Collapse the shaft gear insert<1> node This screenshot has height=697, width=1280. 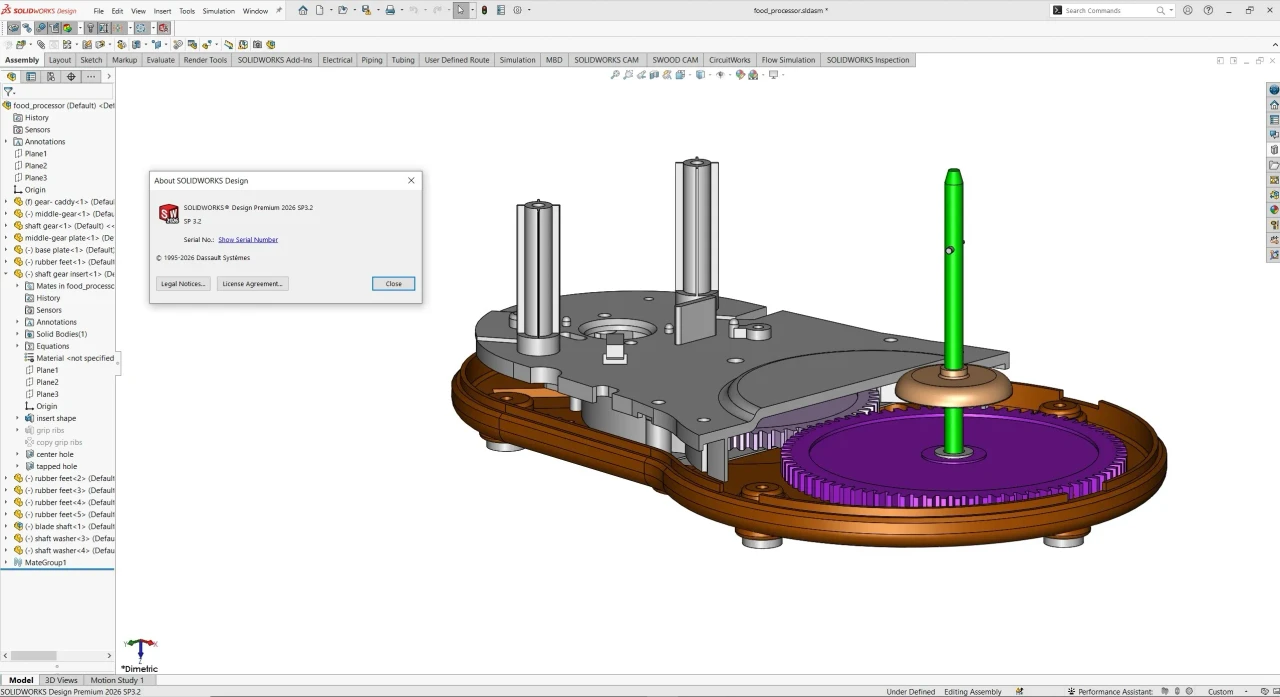pyautogui.click(x=6, y=274)
